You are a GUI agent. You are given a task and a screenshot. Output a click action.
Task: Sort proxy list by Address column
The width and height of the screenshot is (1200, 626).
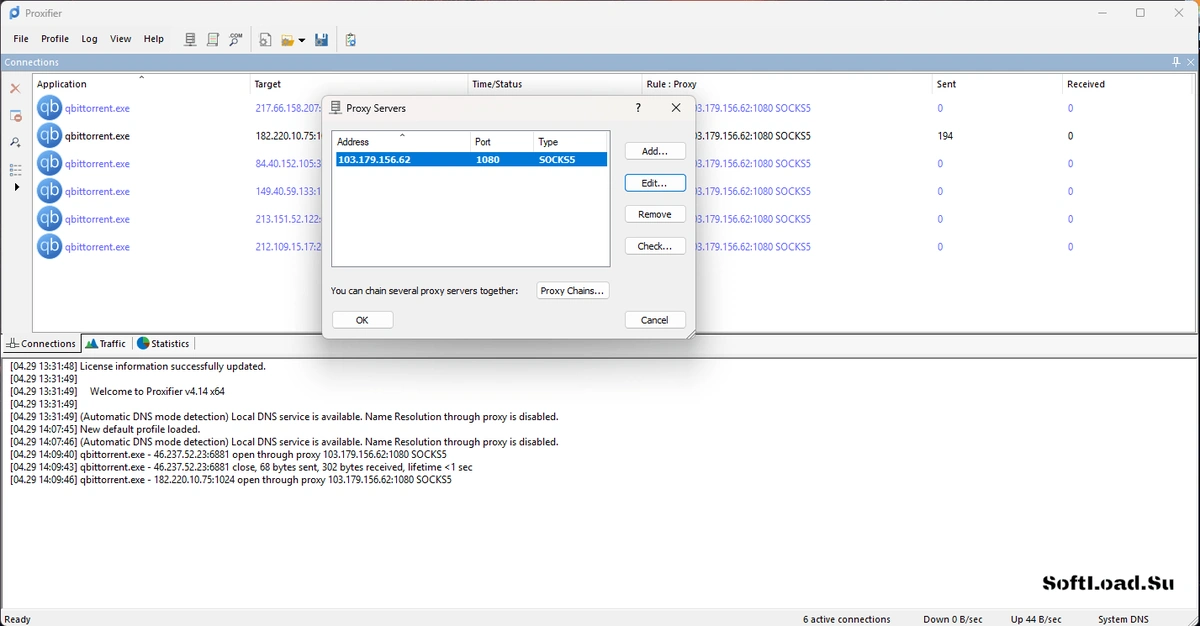click(402, 142)
